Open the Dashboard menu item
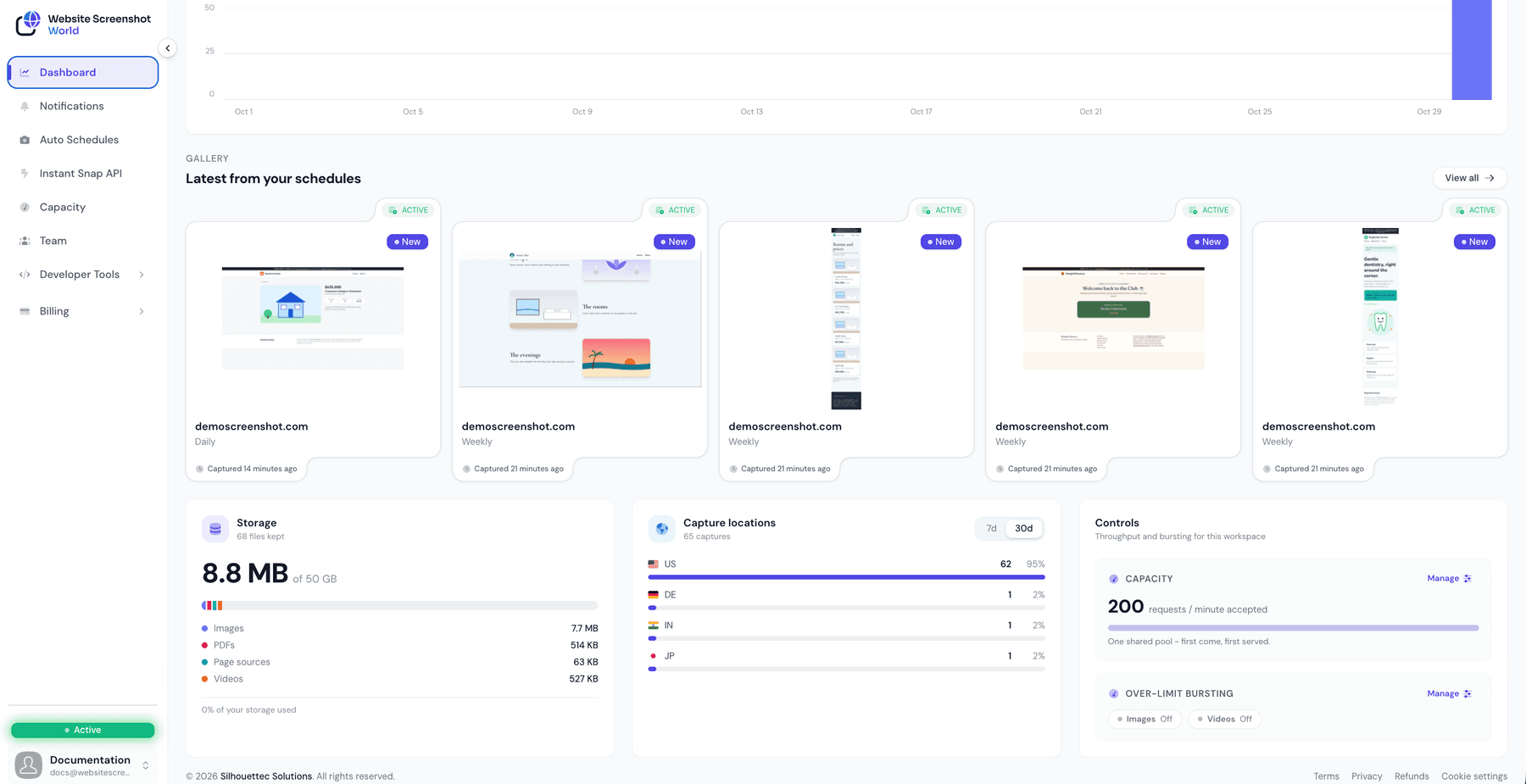Viewport: 1526px width, 784px height. pyautogui.click(x=83, y=72)
